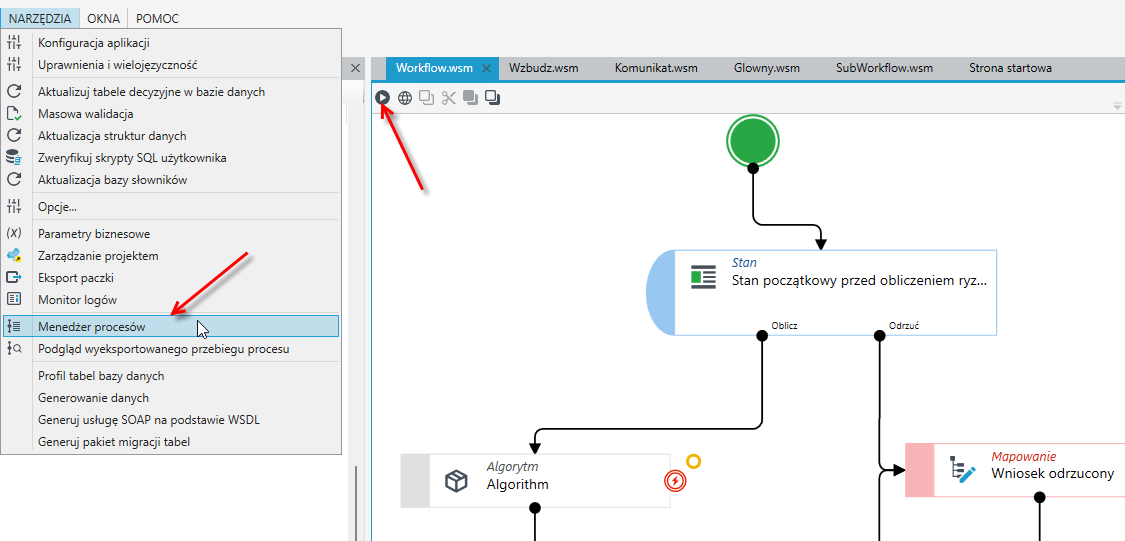
Task: Click Zweryfikuj skrypty SQL użytkownika
Action: (171, 158)
